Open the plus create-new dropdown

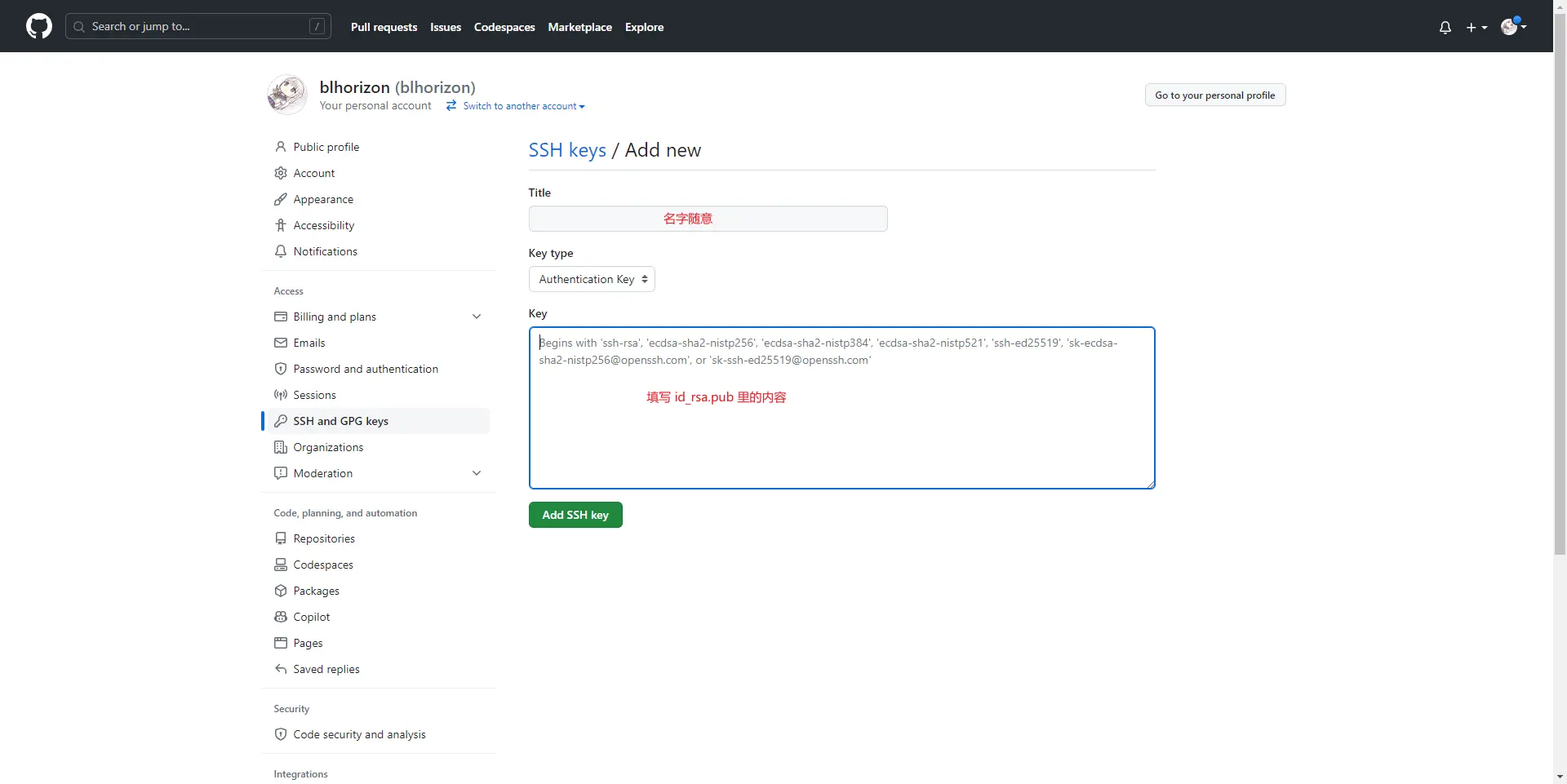[x=1476, y=27]
